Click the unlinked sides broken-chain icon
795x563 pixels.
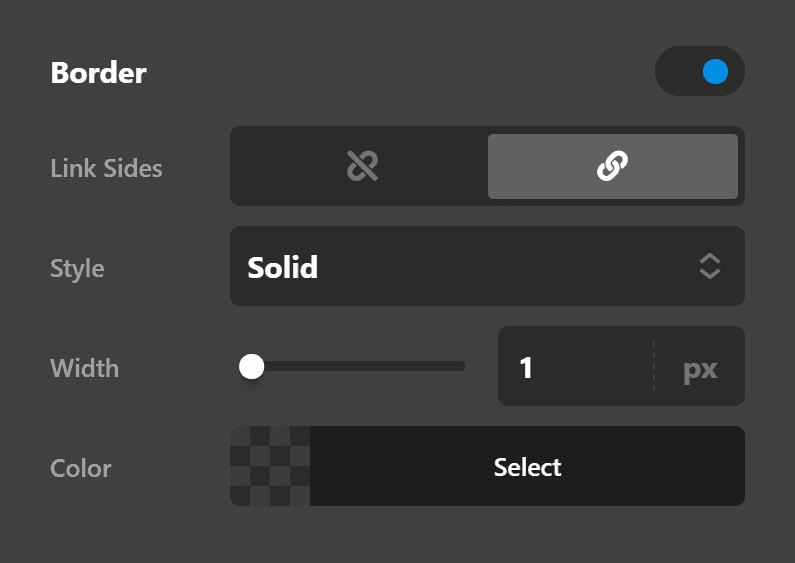(361, 167)
